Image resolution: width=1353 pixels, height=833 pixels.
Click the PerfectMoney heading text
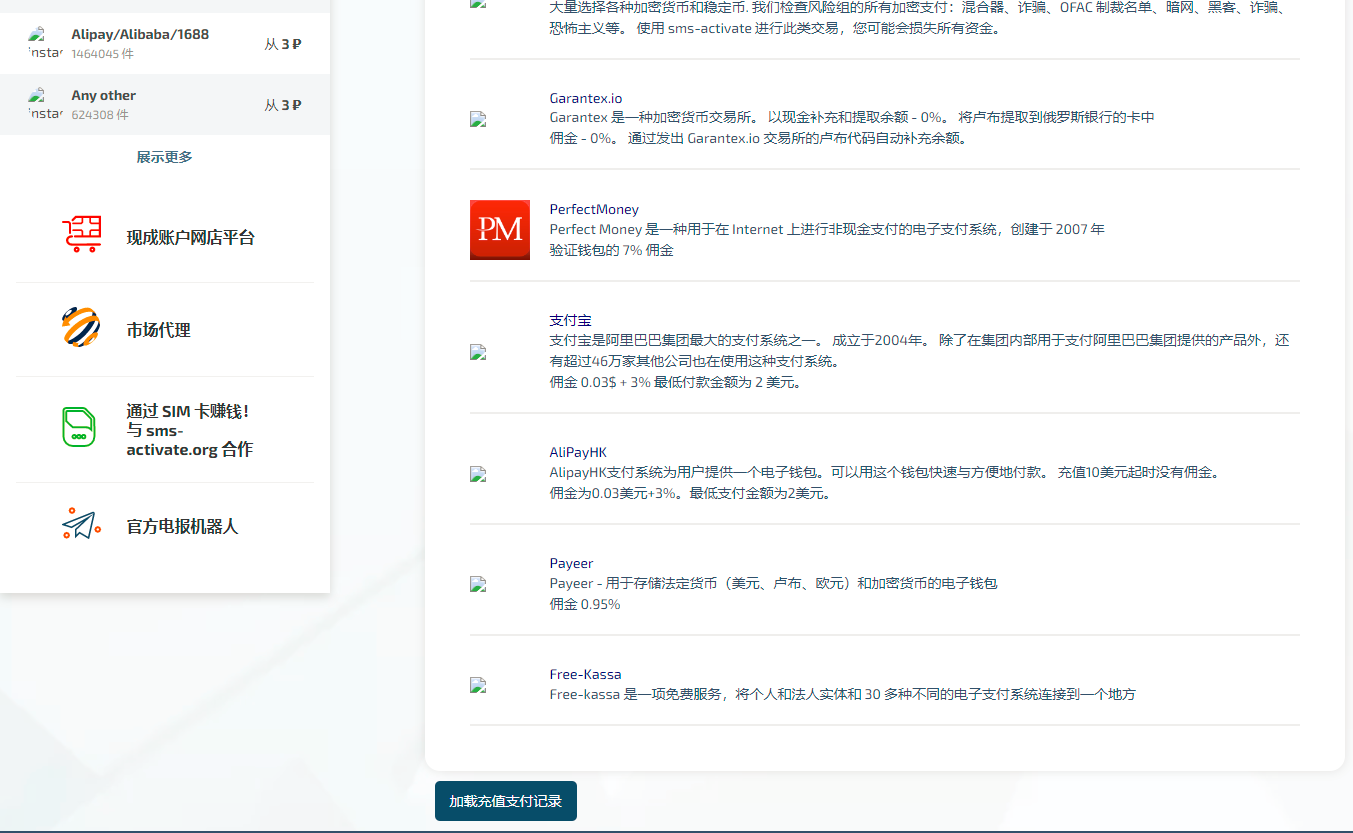point(593,209)
